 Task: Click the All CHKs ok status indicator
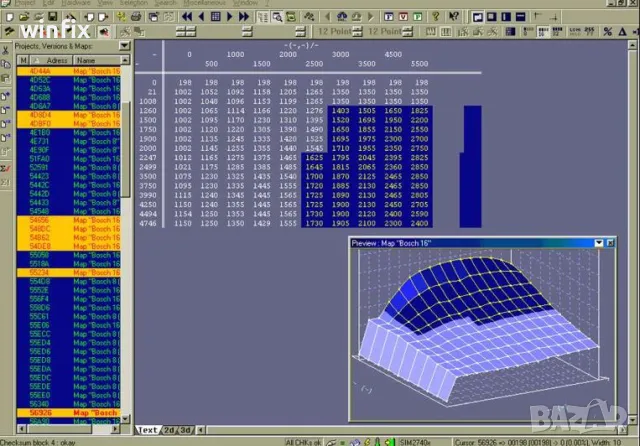(x=303, y=442)
